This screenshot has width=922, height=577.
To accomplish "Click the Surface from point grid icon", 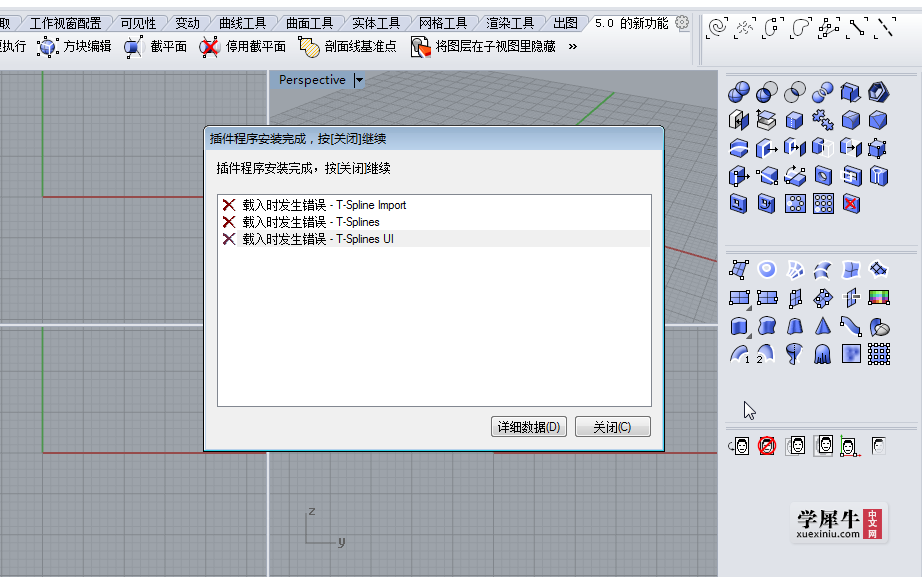I will 878,354.
